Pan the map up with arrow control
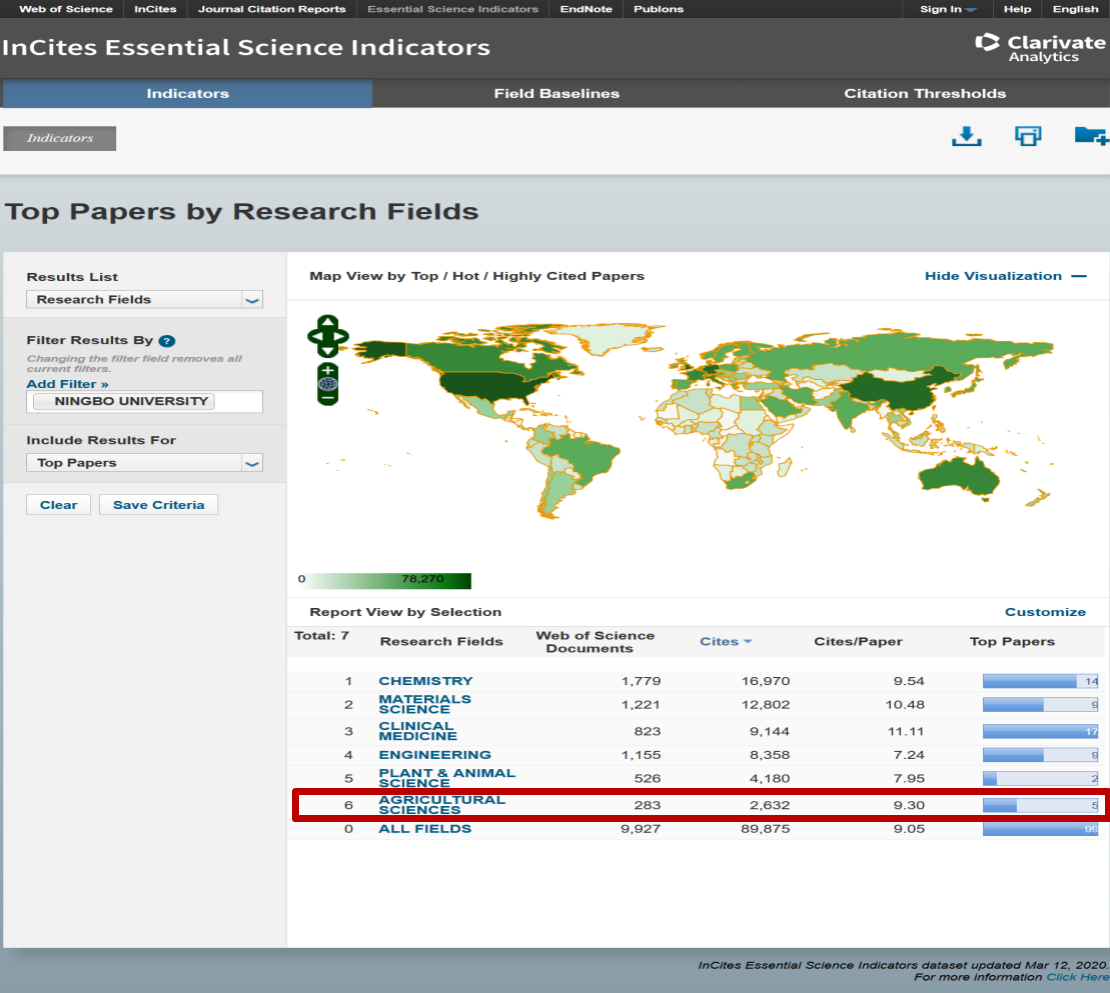Viewport: 1110px width, 993px height. point(328,323)
